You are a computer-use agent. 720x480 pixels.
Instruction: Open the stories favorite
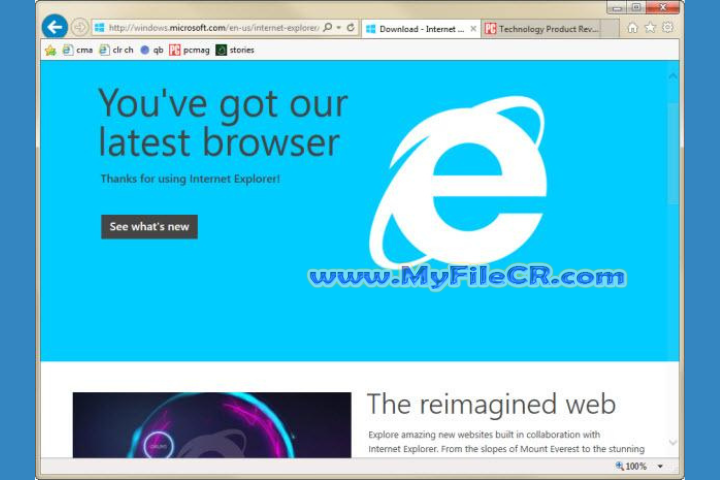(x=235, y=50)
